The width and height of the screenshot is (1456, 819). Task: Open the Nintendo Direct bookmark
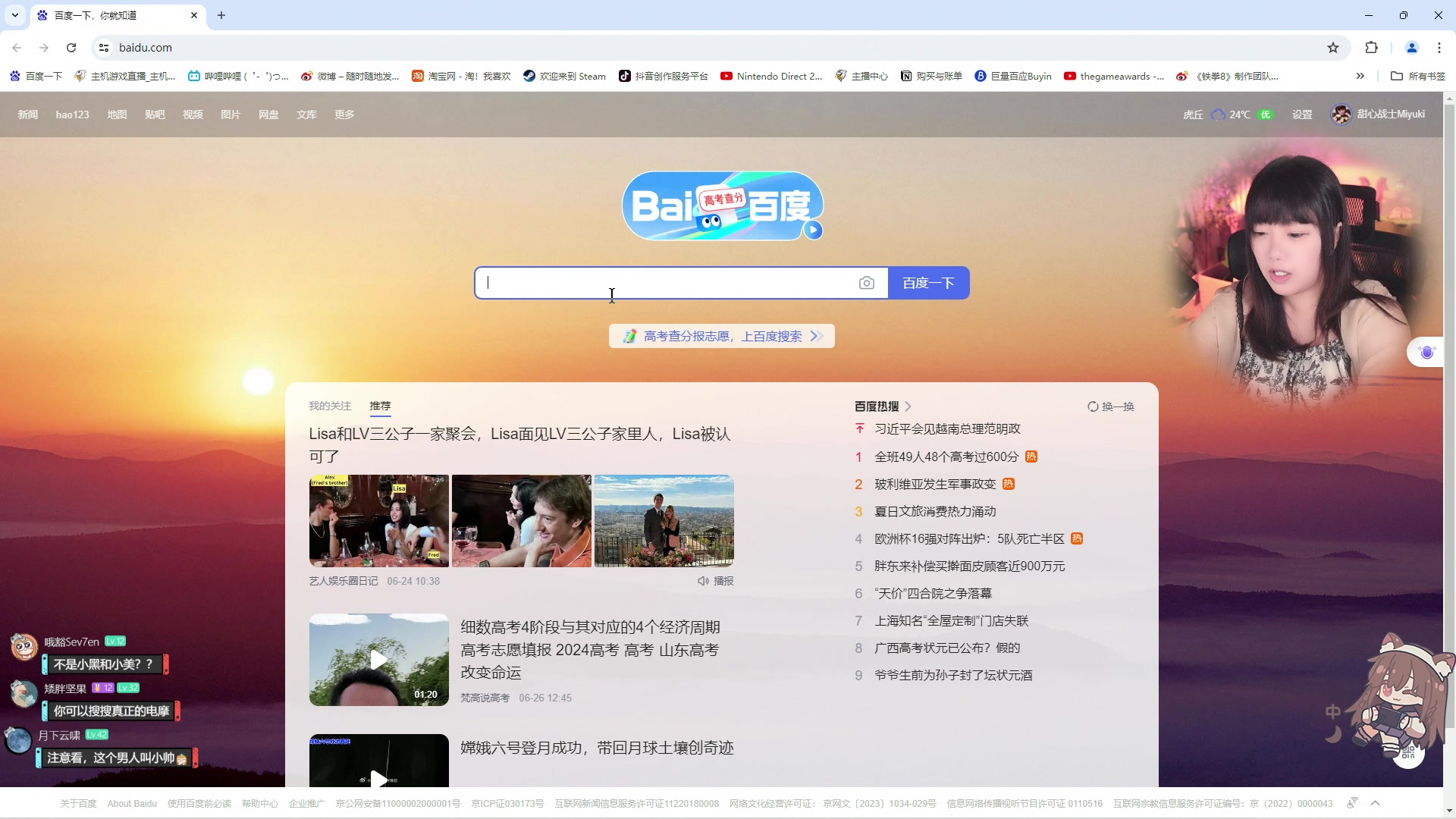pyautogui.click(x=771, y=76)
